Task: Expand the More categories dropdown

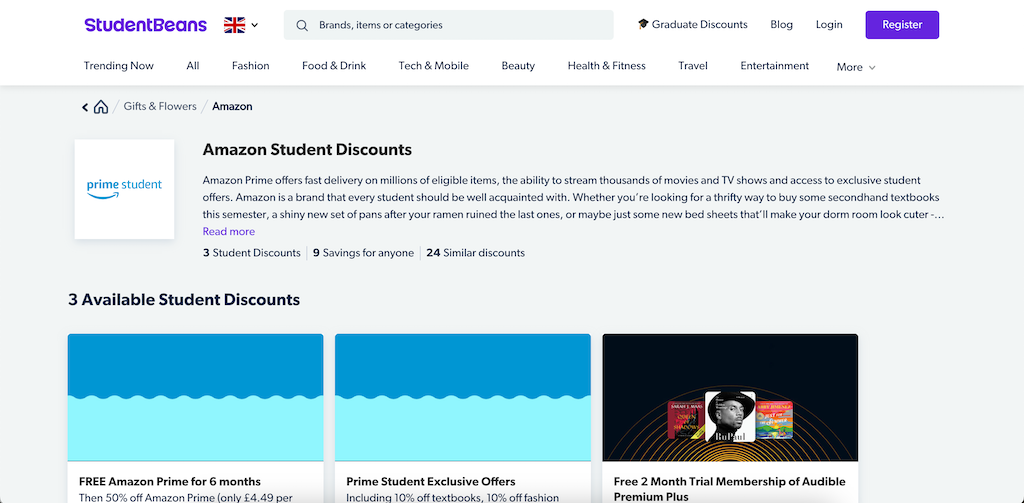Action: (x=856, y=67)
